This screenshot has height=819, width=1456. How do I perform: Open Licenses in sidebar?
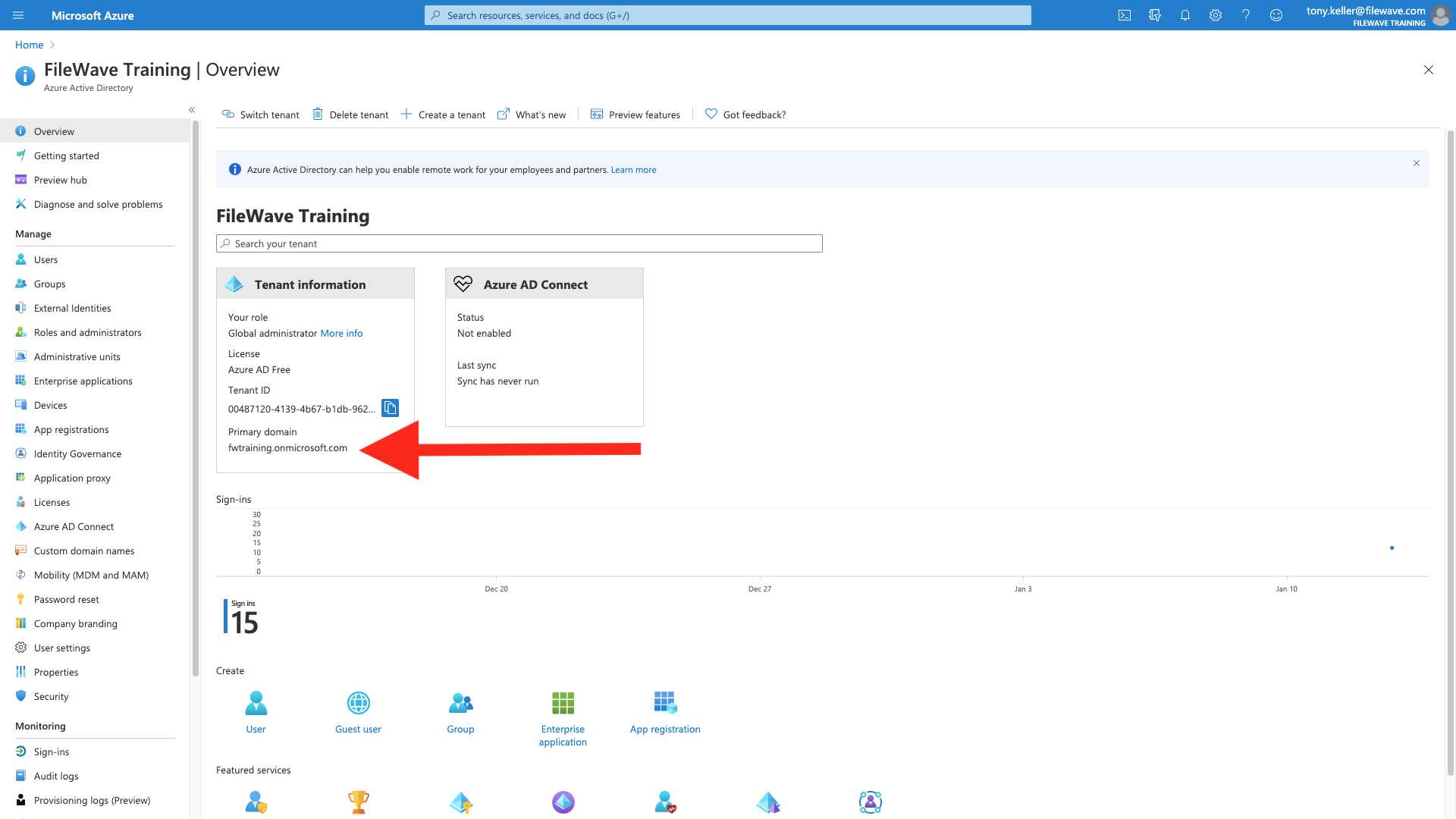coord(95,502)
